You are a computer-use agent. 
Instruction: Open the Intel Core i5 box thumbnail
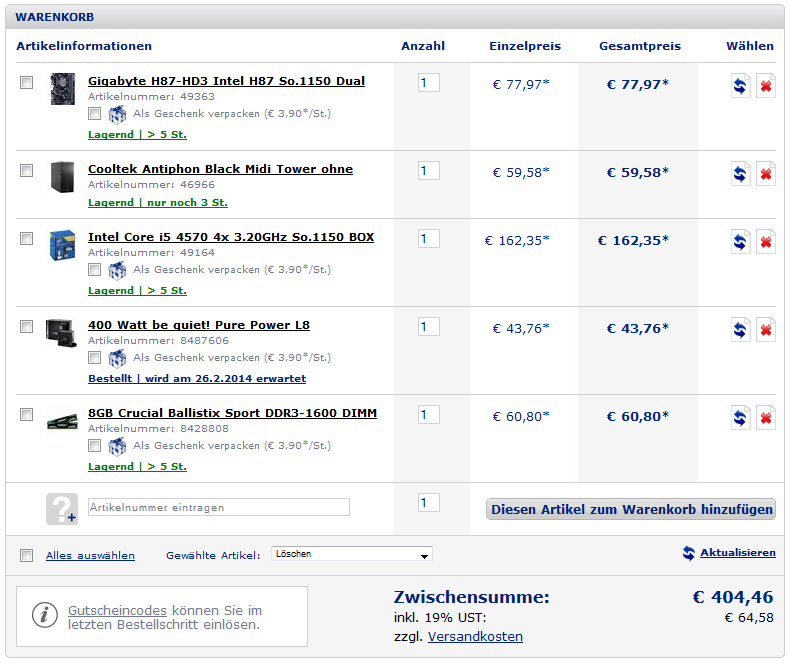(x=63, y=245)
